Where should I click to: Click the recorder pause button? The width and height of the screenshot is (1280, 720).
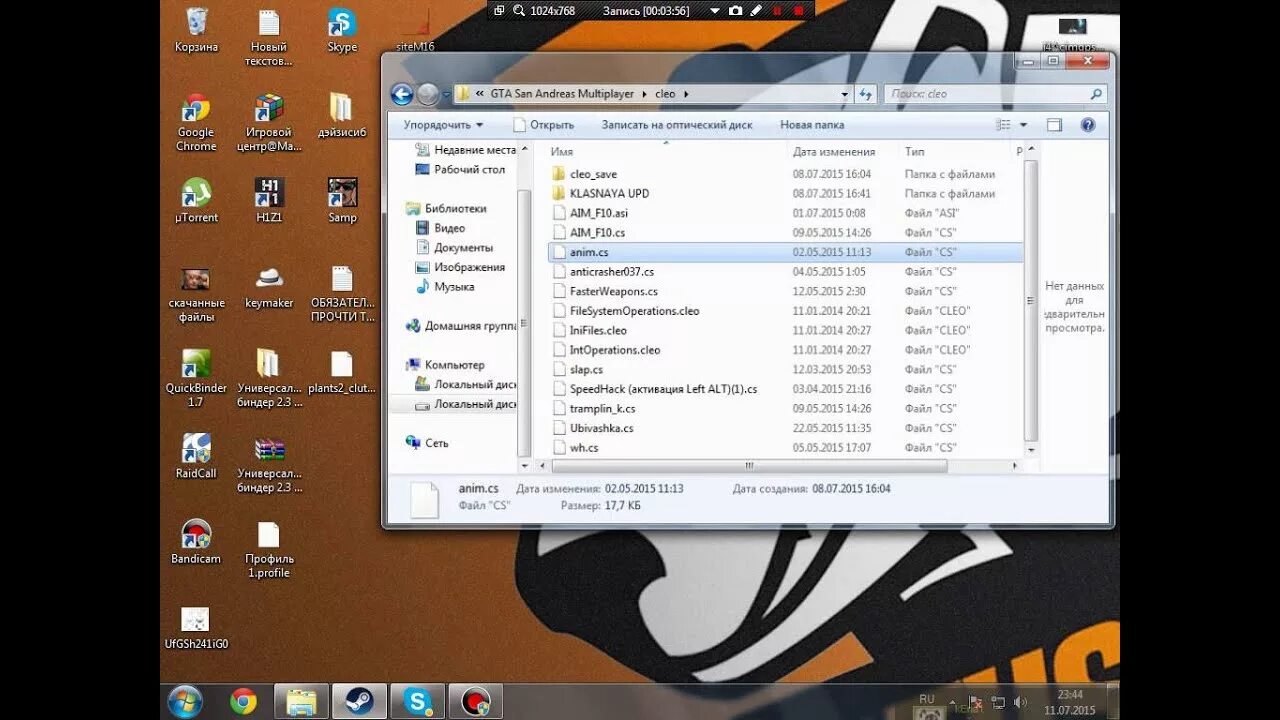point(777,10)
